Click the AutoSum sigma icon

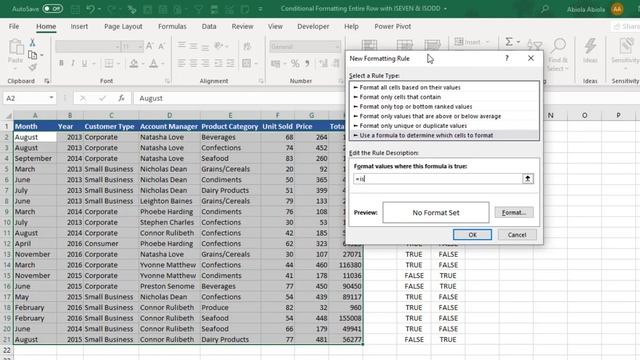(x=509, y=42)
